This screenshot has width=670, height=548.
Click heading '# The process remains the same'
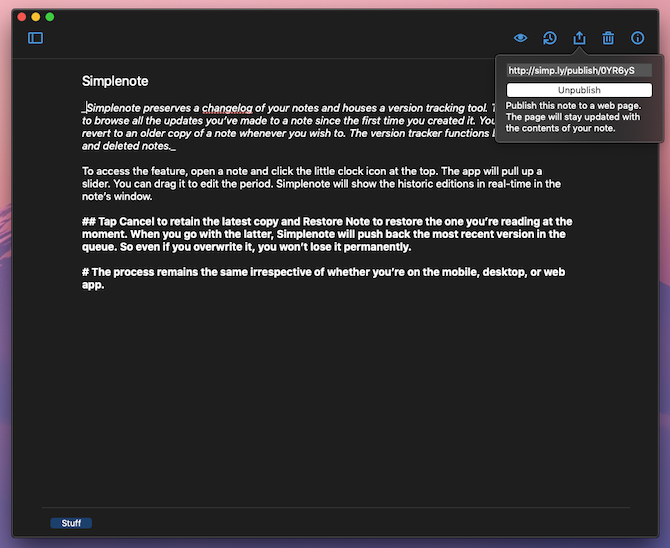323,278
